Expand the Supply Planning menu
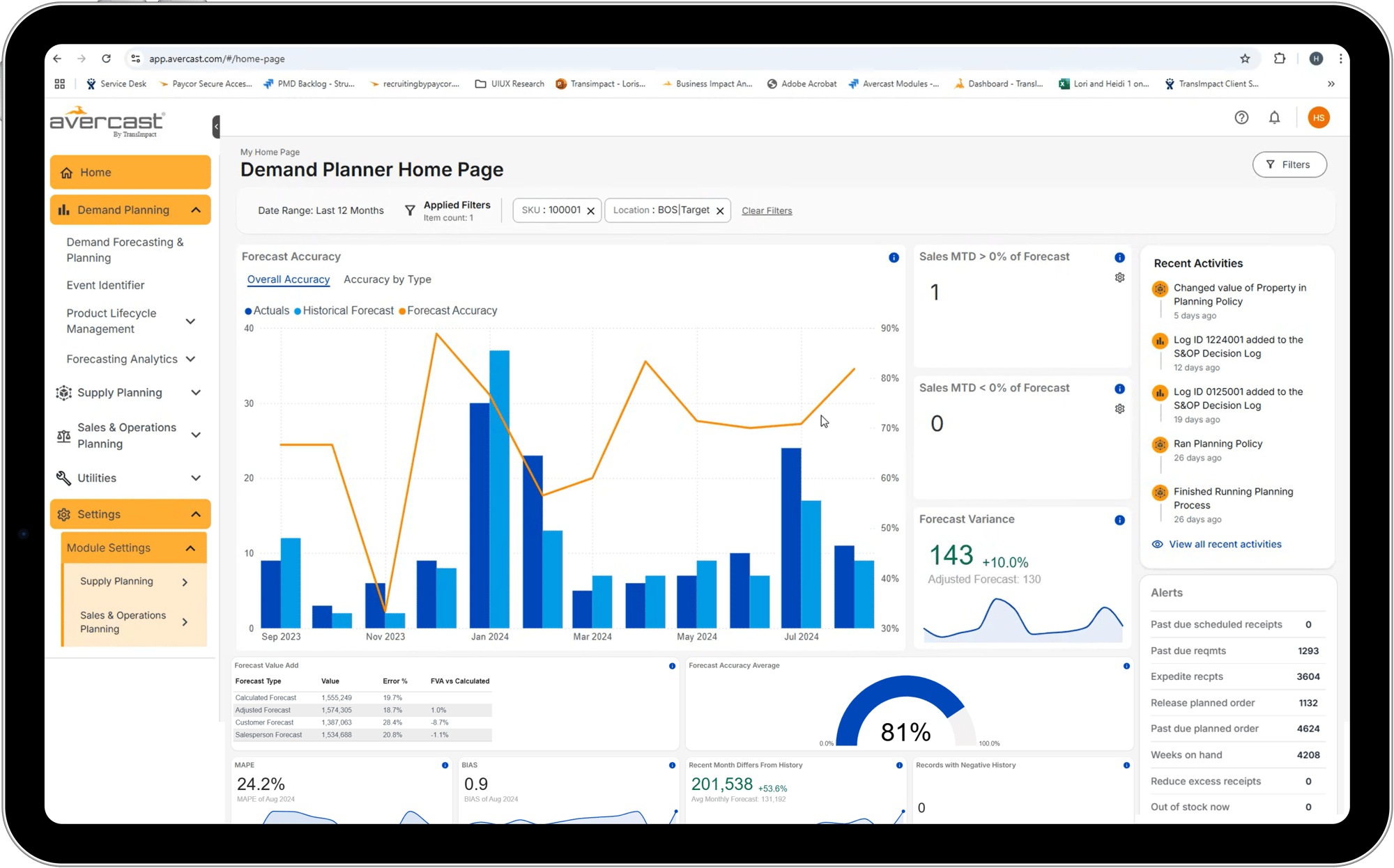 [x=196, y=392]
